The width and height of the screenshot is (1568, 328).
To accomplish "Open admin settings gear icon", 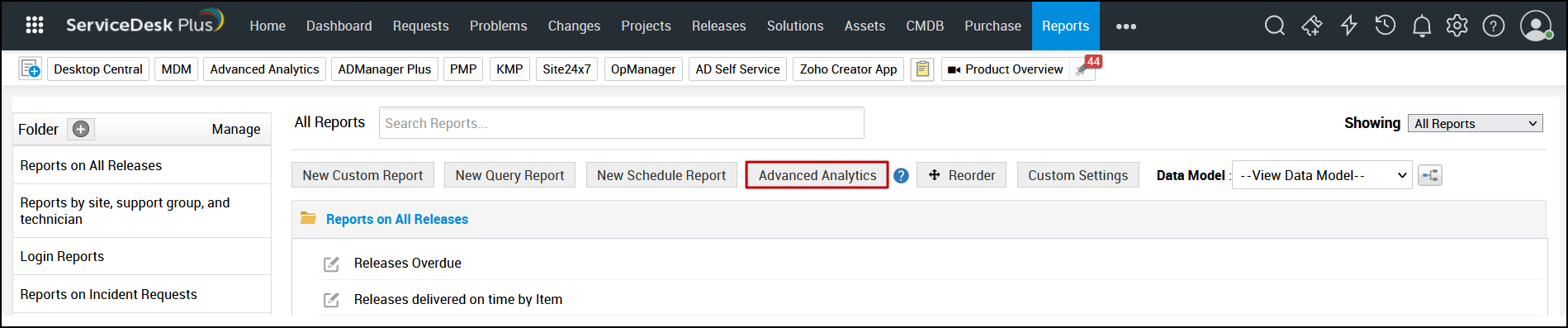I will (x=1457, y=26).
